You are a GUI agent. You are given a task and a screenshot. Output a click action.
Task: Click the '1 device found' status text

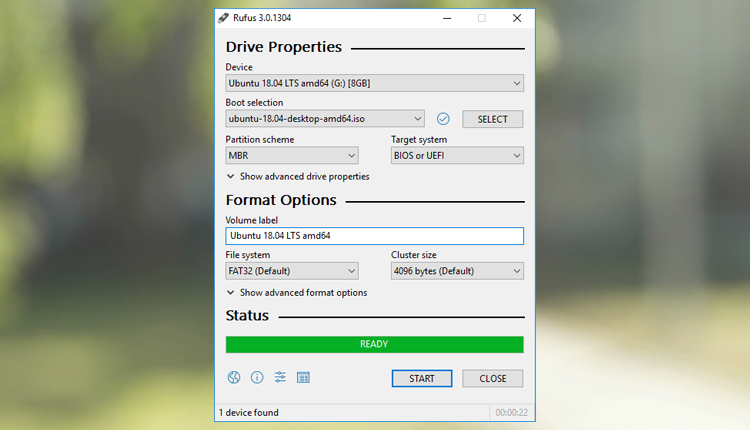(x=249, y=412)
